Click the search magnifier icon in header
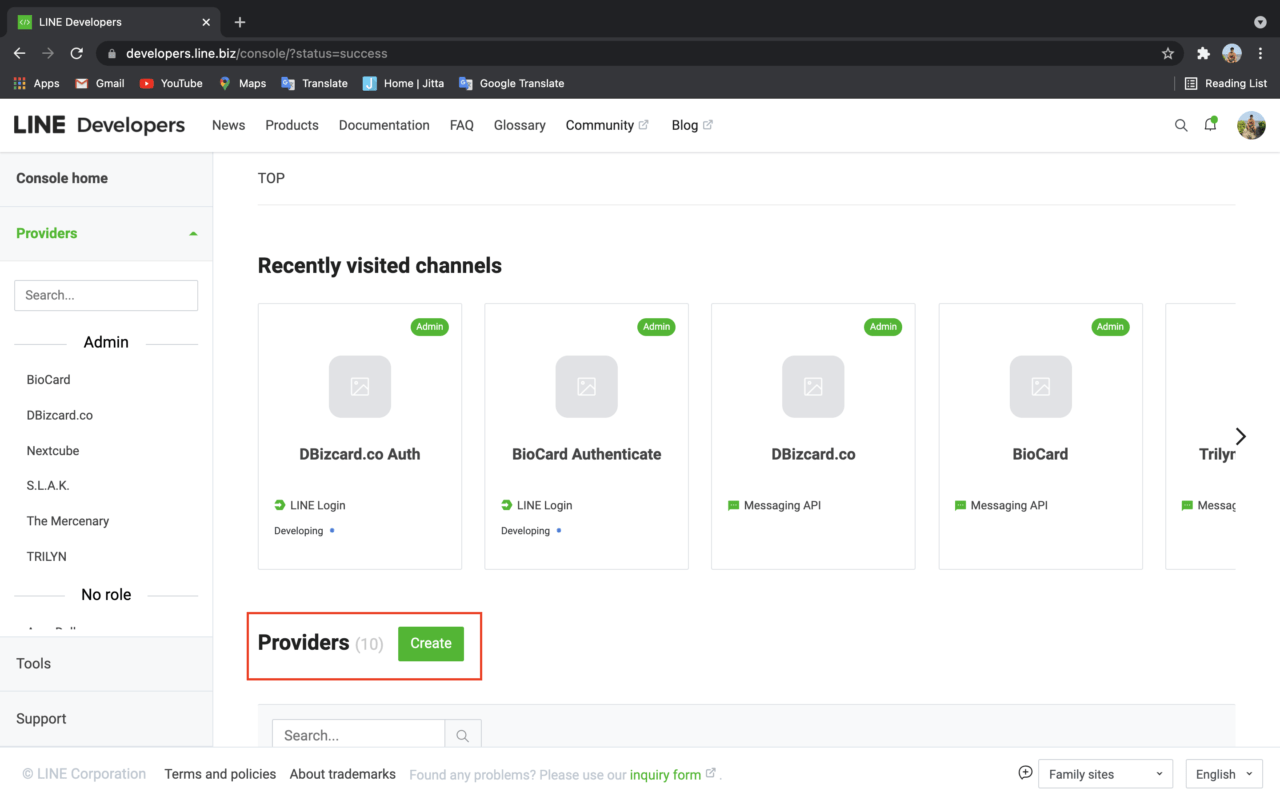 click(1181, 125)
